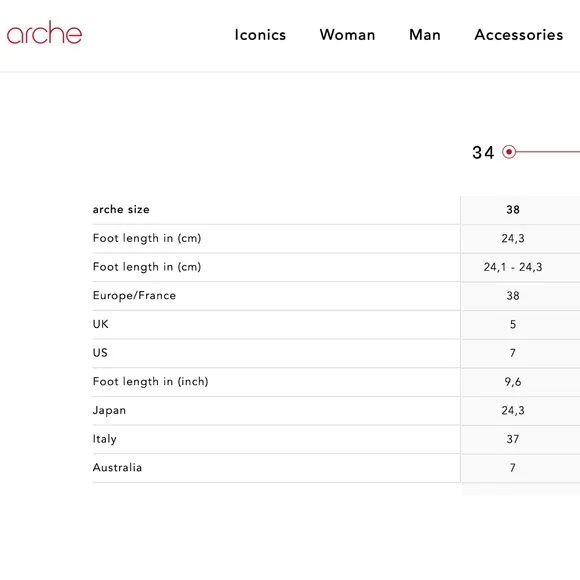
Task: Click the 34 size label
Action: [x=483, y=152]
